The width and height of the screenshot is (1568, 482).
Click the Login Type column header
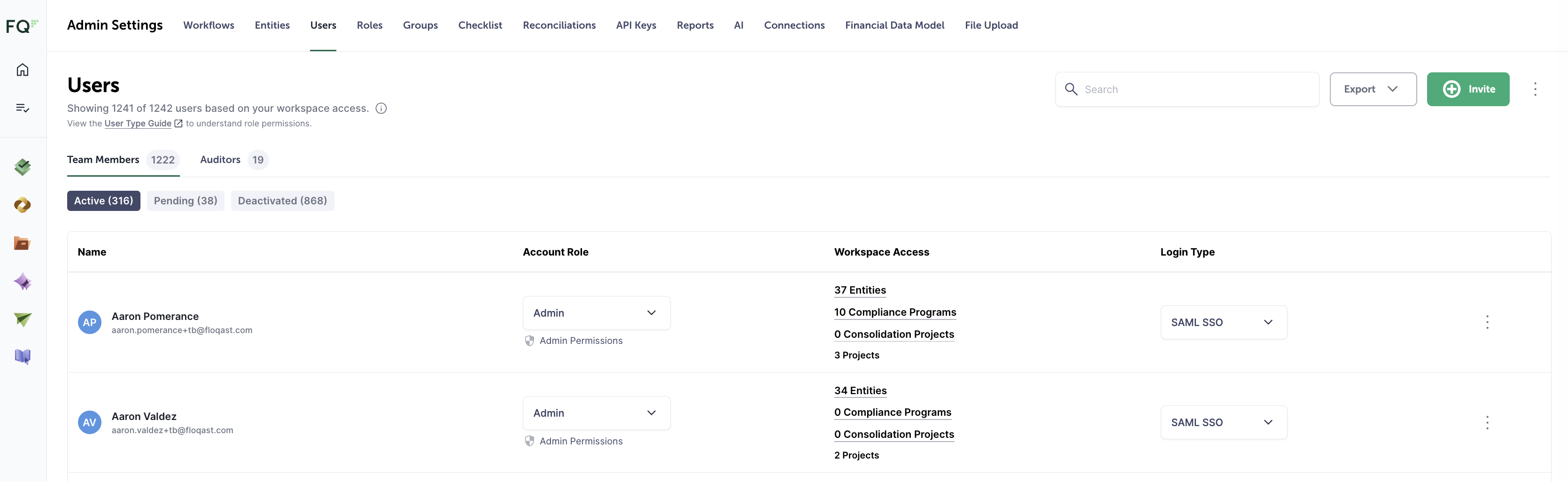[x=1187, y=252]
